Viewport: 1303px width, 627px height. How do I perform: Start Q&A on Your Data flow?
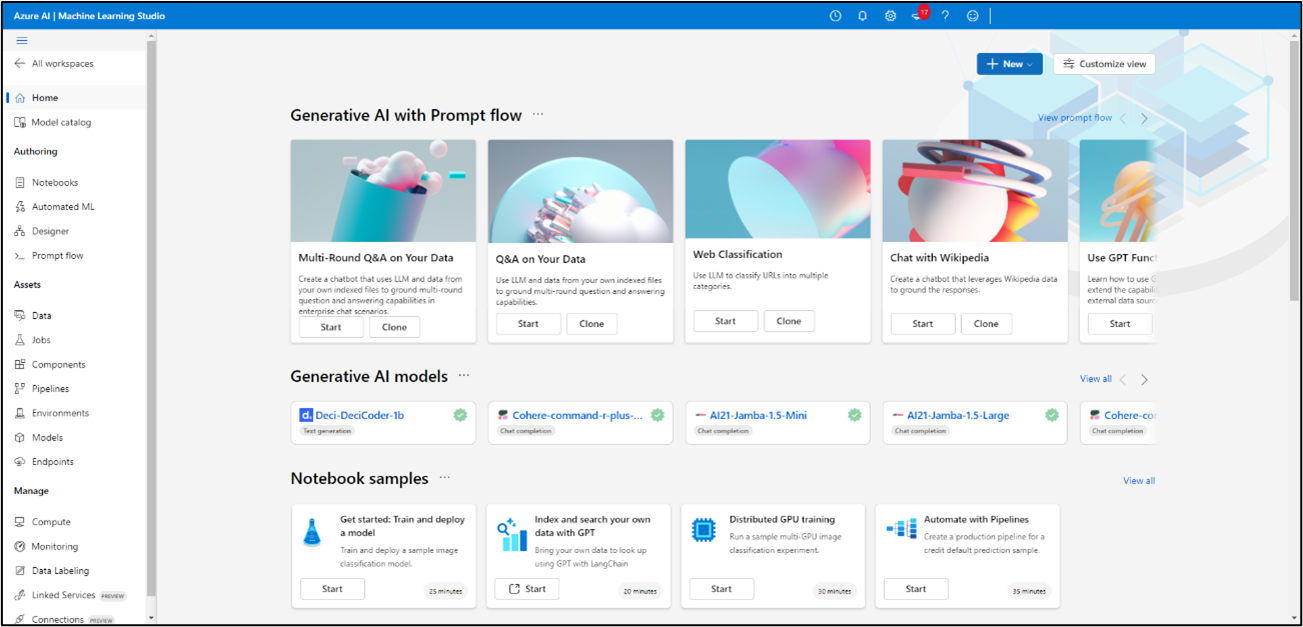528,324
